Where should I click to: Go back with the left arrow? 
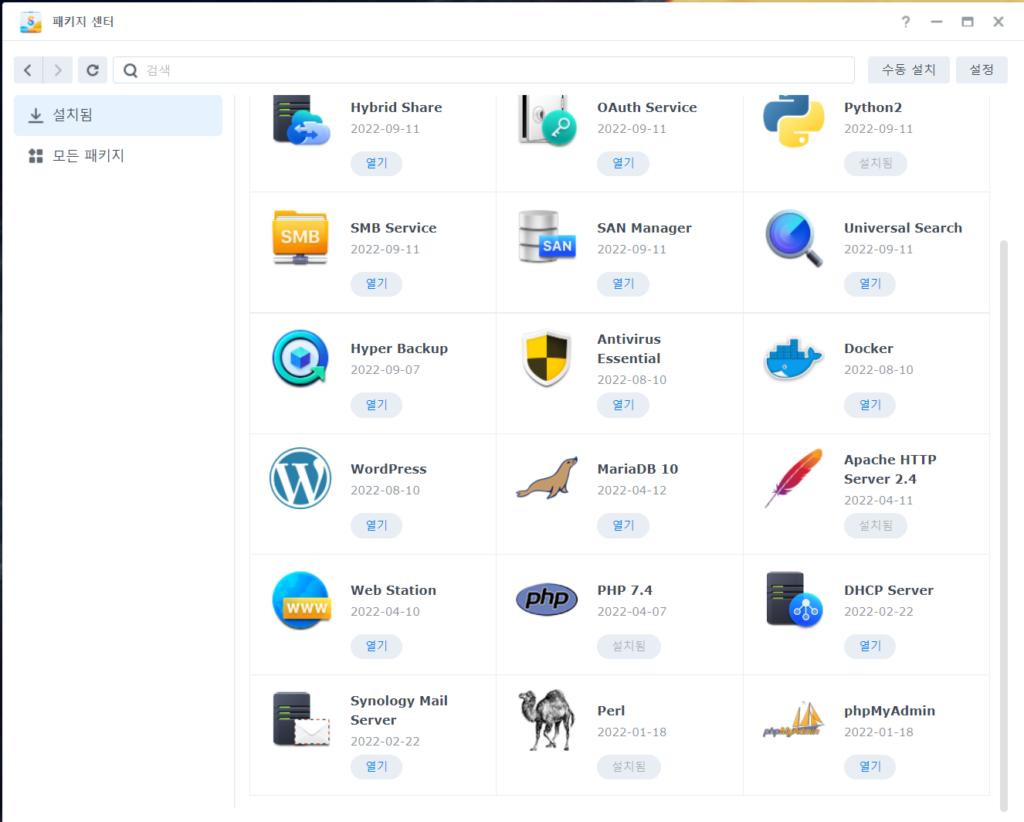coord(28,70)
